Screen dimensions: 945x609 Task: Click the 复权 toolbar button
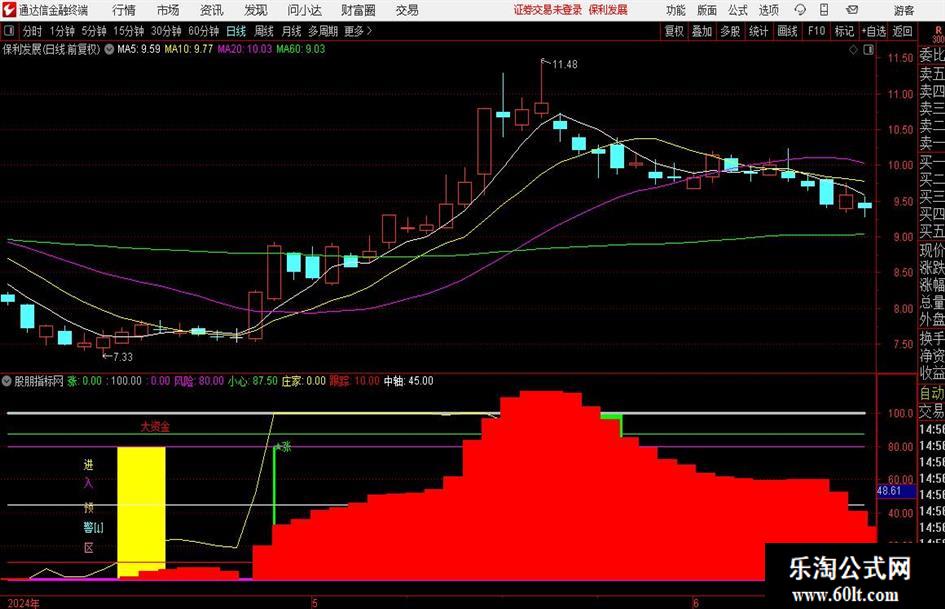click(673, 31)
